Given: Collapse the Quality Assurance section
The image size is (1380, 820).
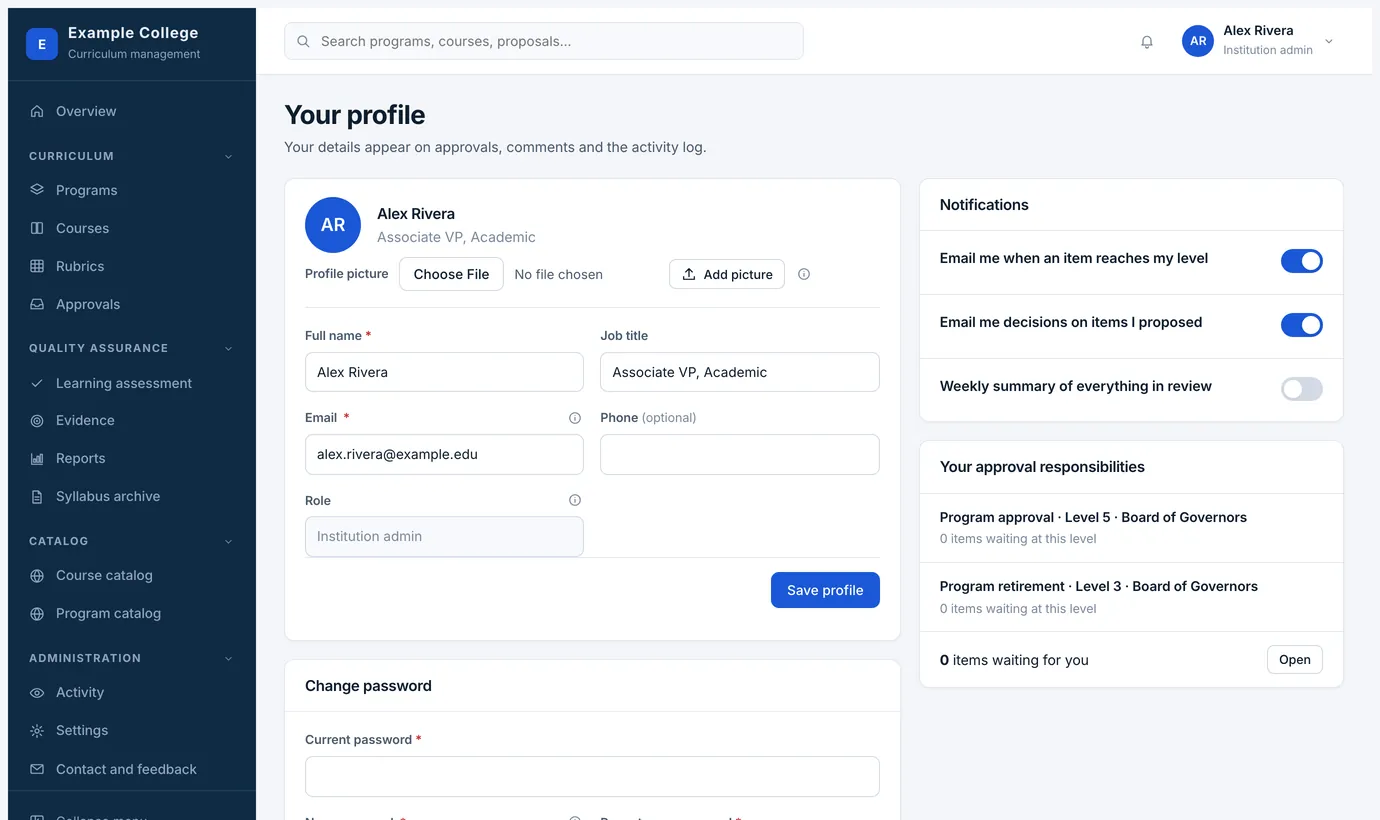Looking at the screenshot, I should [x=228, y=348].
